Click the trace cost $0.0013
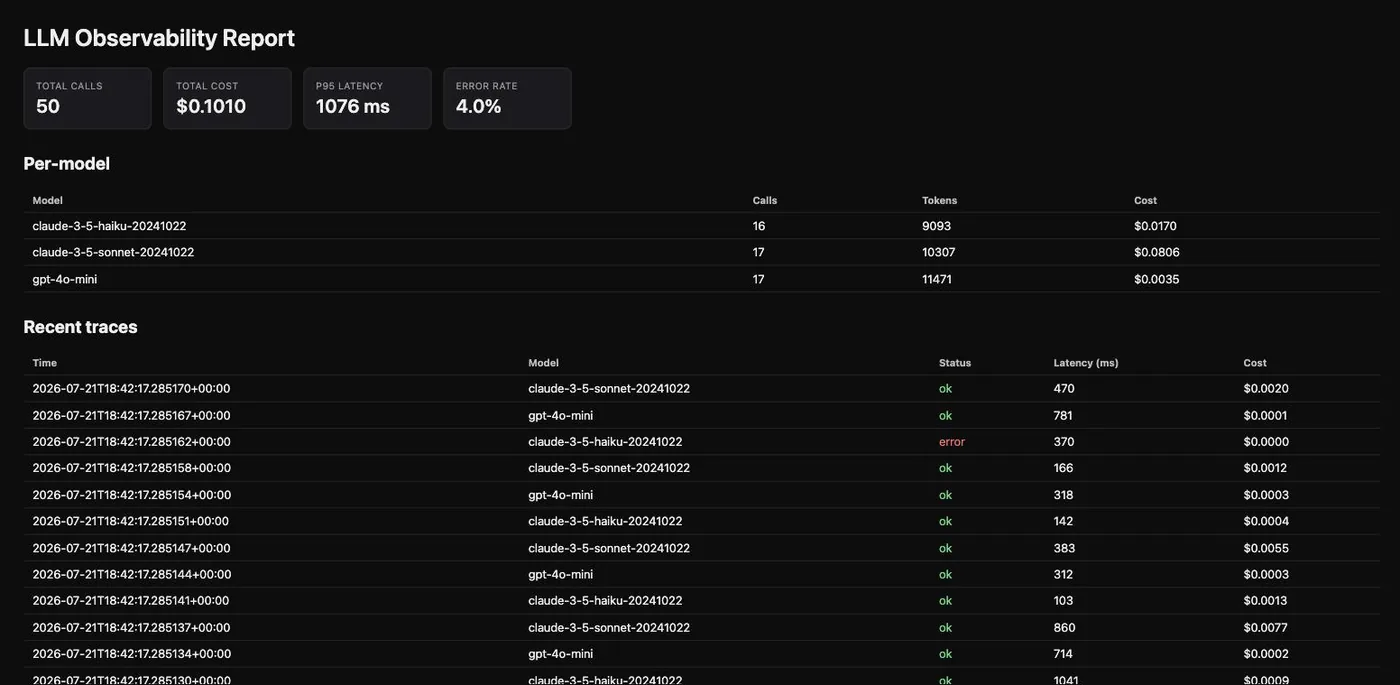 point(1266,601)
